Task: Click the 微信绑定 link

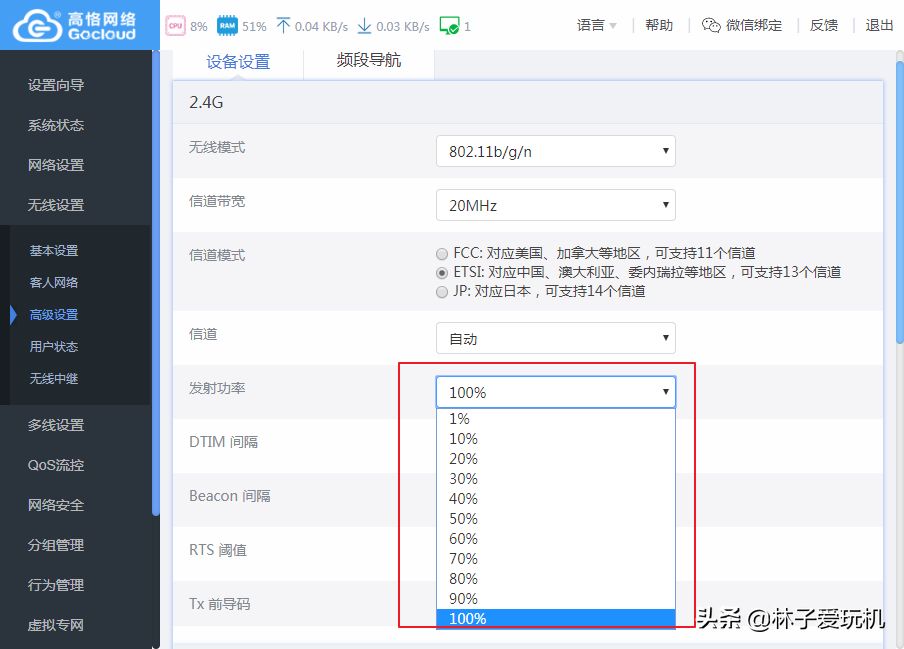Action: click(754, 25)
